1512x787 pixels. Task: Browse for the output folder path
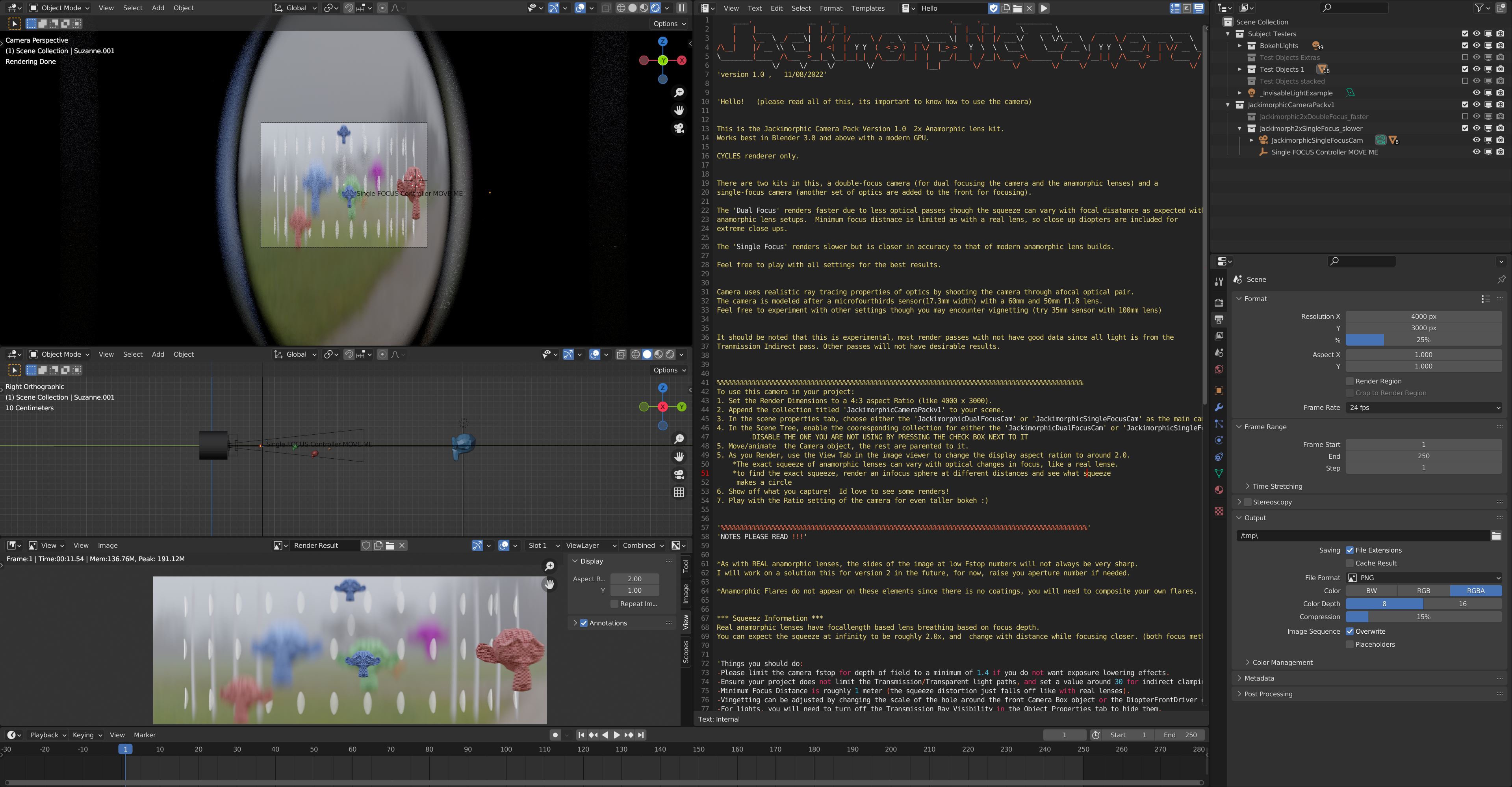pyautogui.click(x=1496, y=536)
